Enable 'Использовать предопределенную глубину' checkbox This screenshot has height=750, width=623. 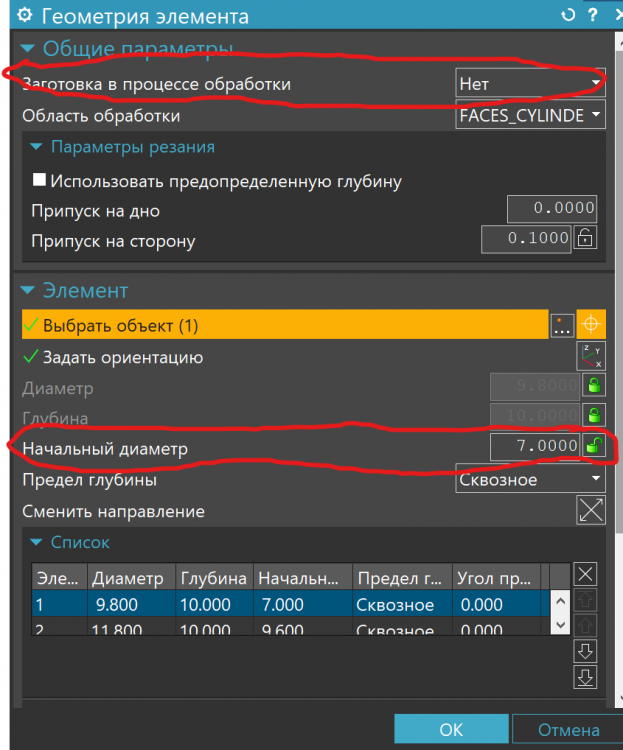40,181
